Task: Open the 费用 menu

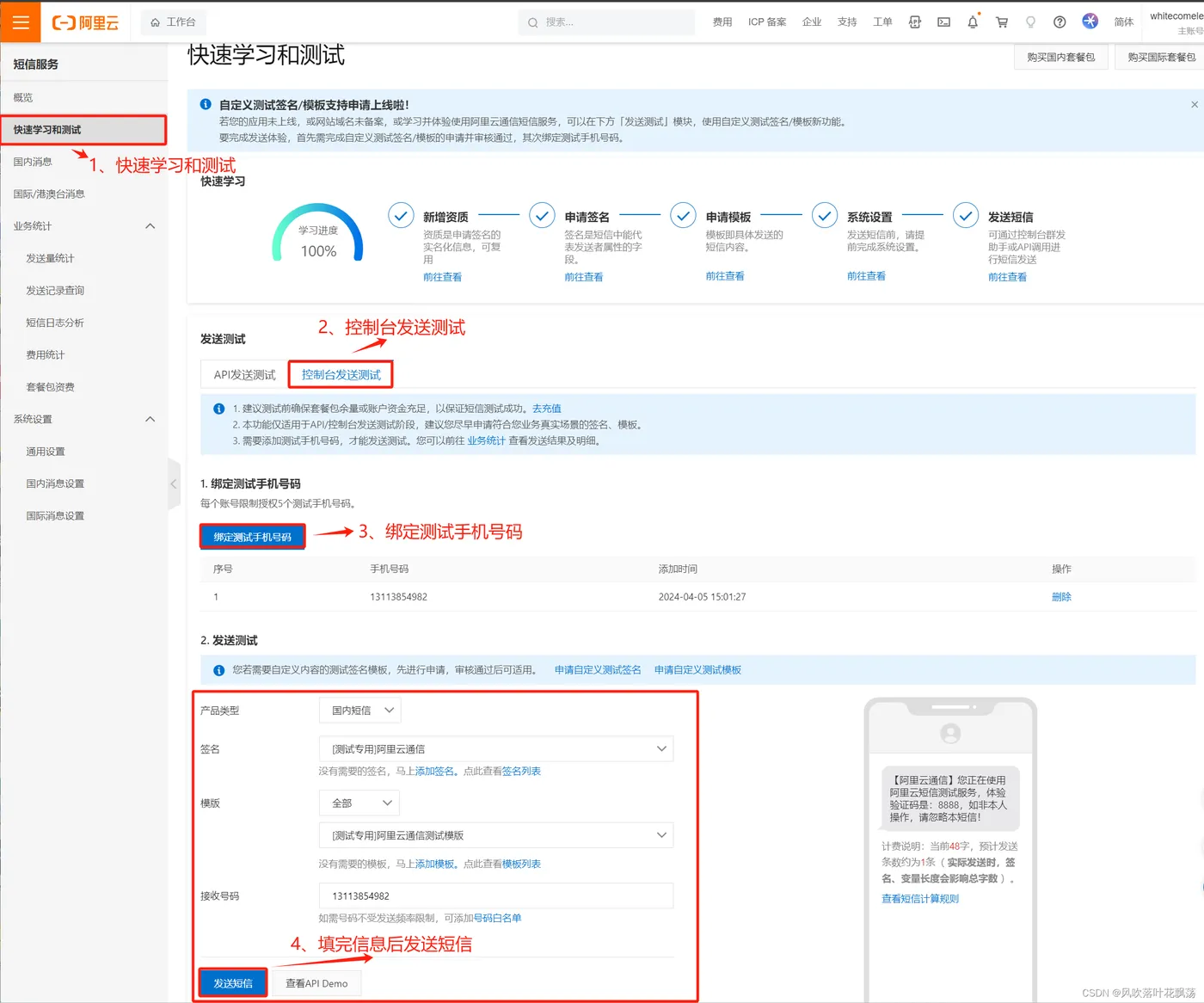Action: (722, 22)
